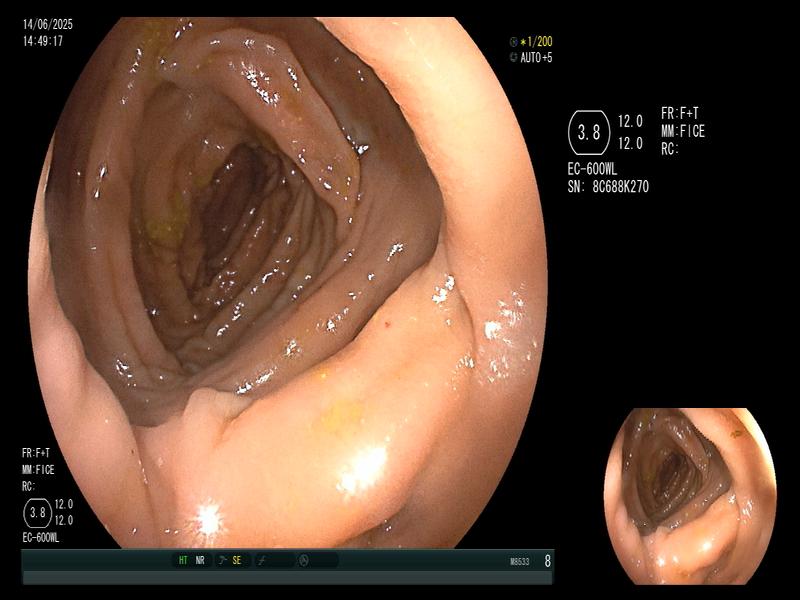Click the EC-600WL label overlaid on main image

tap(41, 538)
